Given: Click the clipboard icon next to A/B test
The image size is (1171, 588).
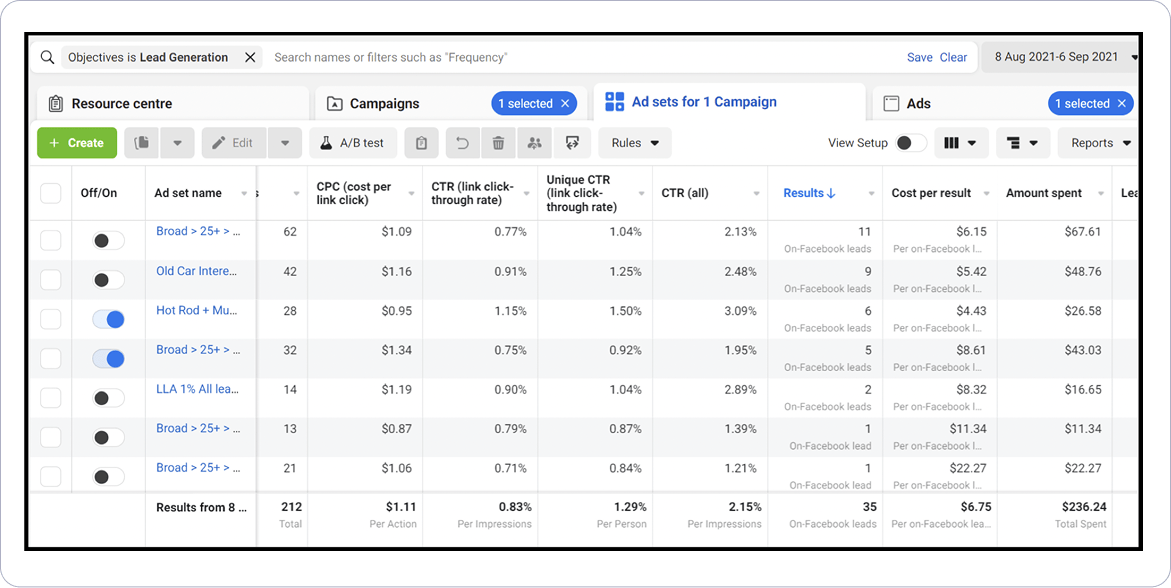Looking at the screenshot, I should [x=421, y=143].
